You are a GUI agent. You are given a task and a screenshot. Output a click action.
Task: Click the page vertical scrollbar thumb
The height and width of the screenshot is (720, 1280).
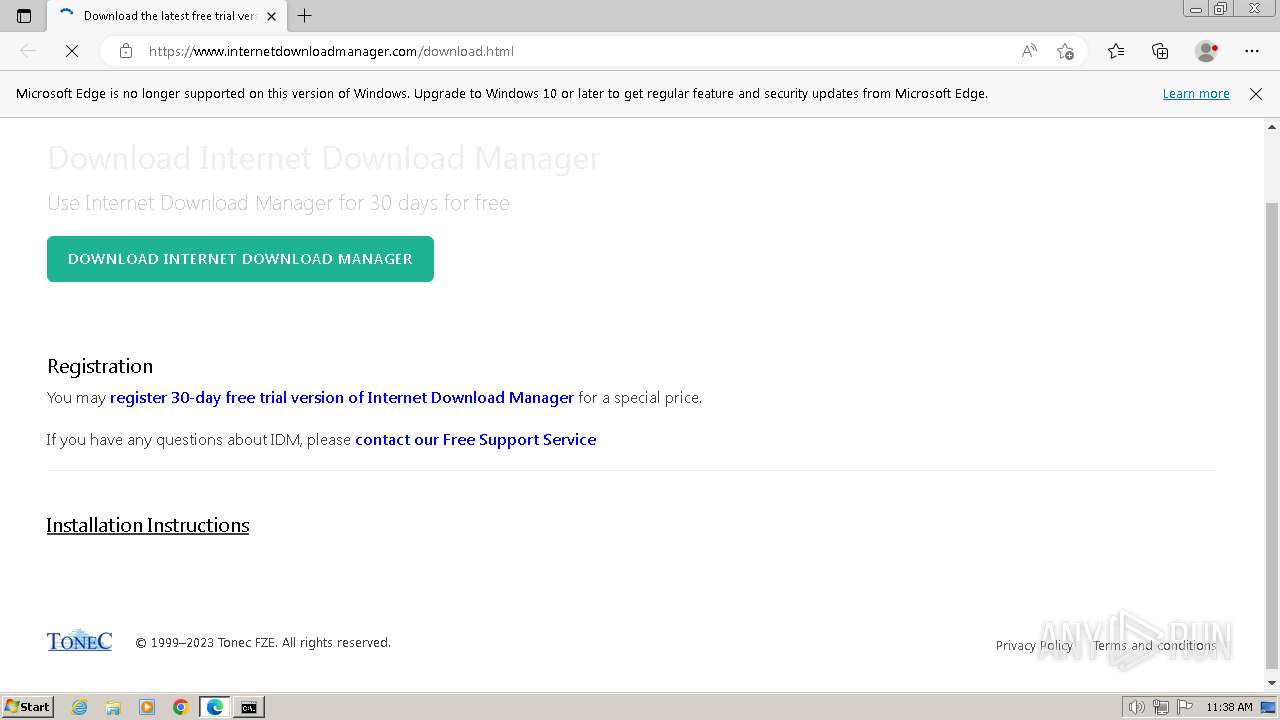pos(1272,435)
